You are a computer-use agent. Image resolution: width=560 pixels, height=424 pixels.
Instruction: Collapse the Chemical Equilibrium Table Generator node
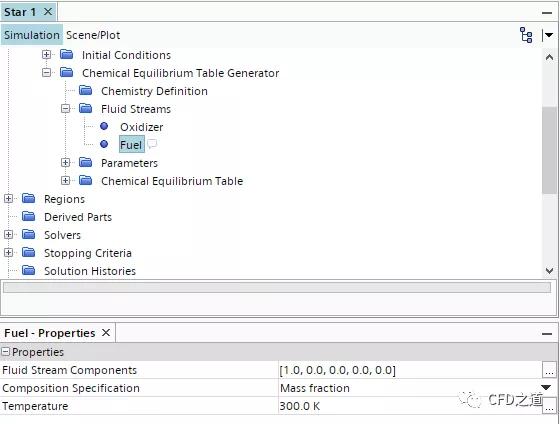pyautogui.click(x=46, y=73)
